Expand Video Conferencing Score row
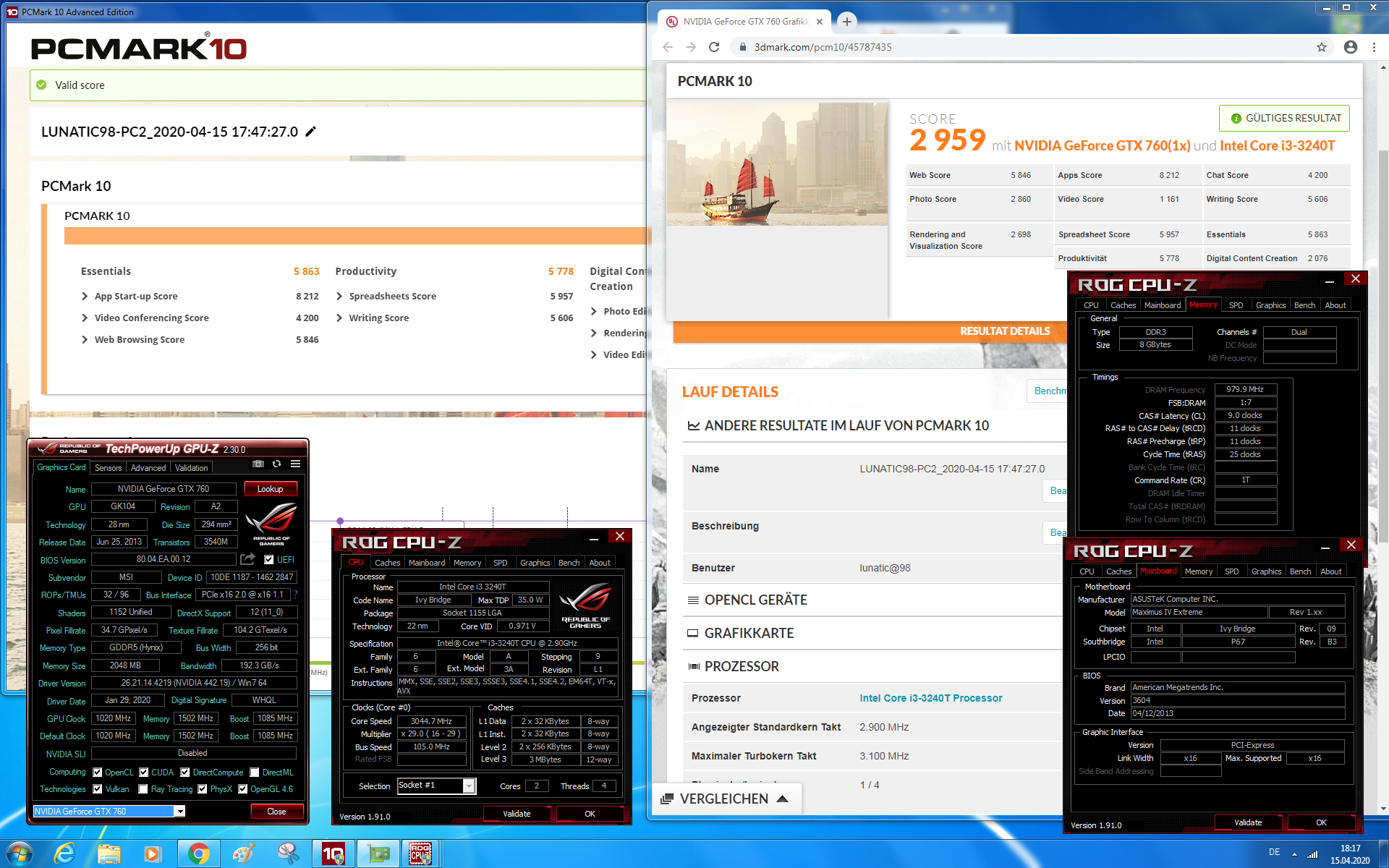This screenshot has width=1389, height=868. point(85,318)
